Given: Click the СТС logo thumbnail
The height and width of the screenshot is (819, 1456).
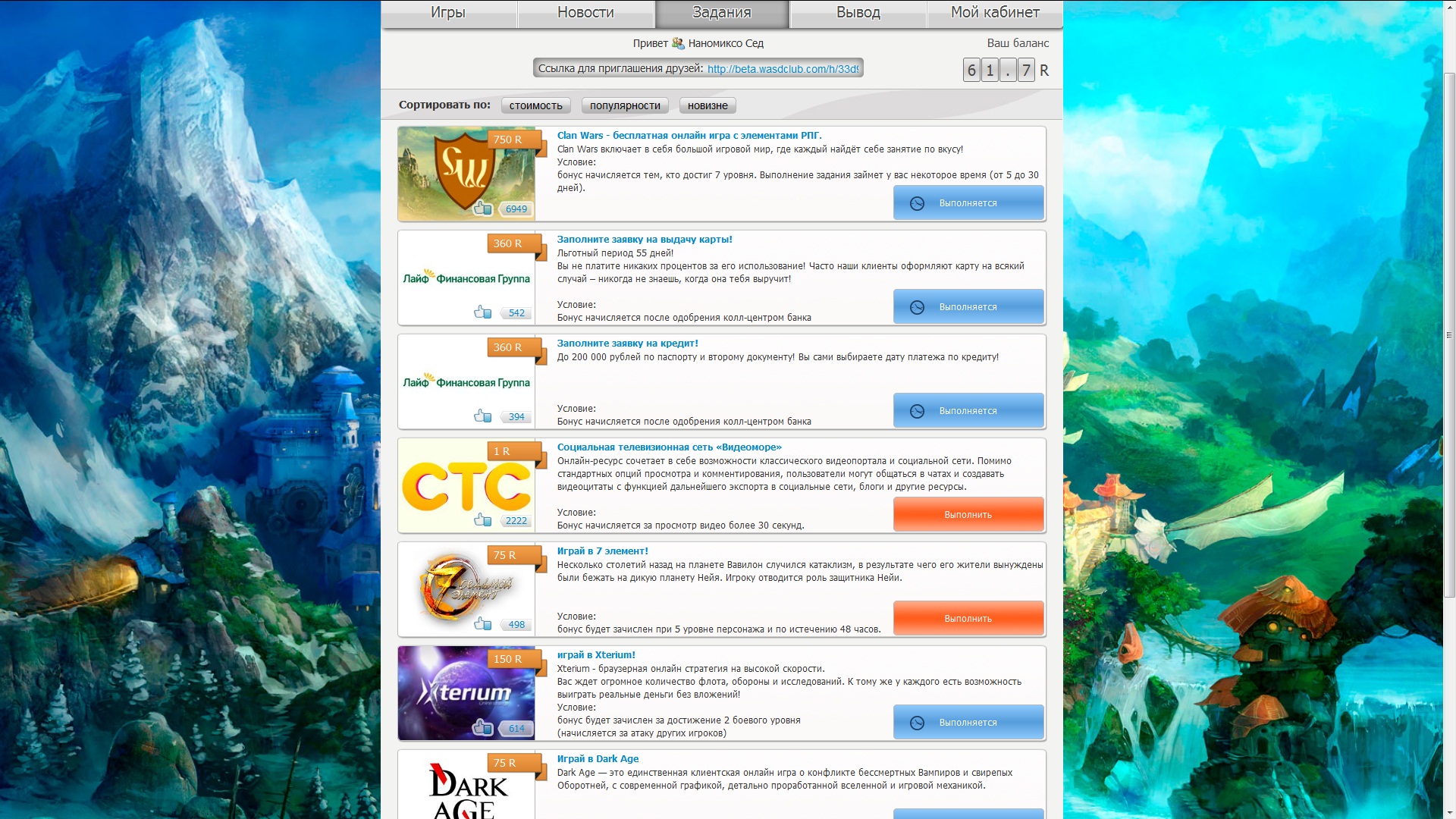Looking at the screenshot, I should pyautogui.click(x=466, y=485).
